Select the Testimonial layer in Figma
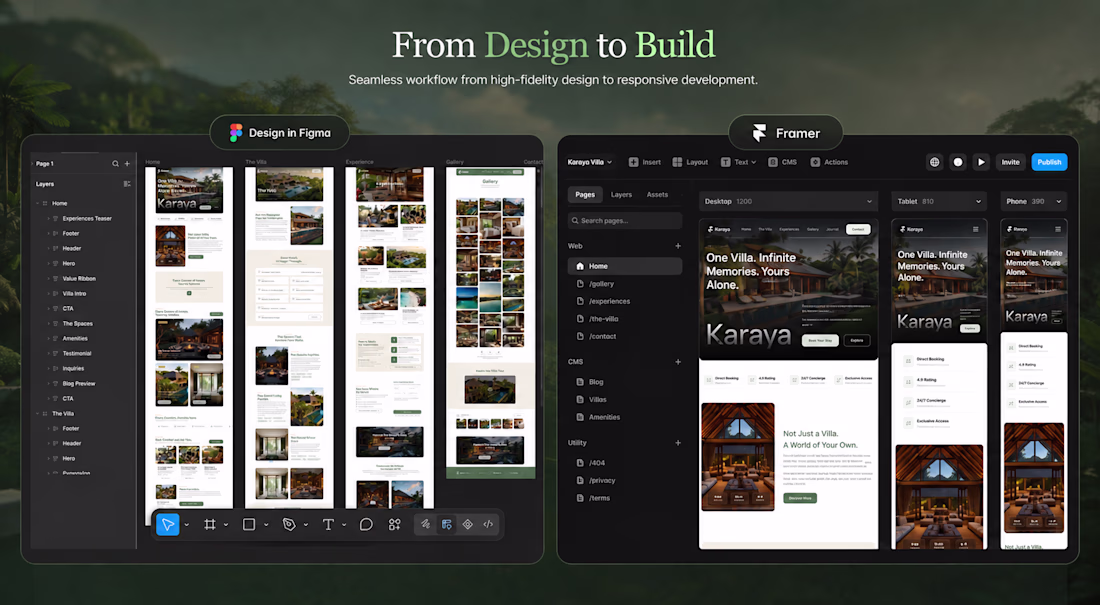1100x605 pixels. tap(76, 354)
